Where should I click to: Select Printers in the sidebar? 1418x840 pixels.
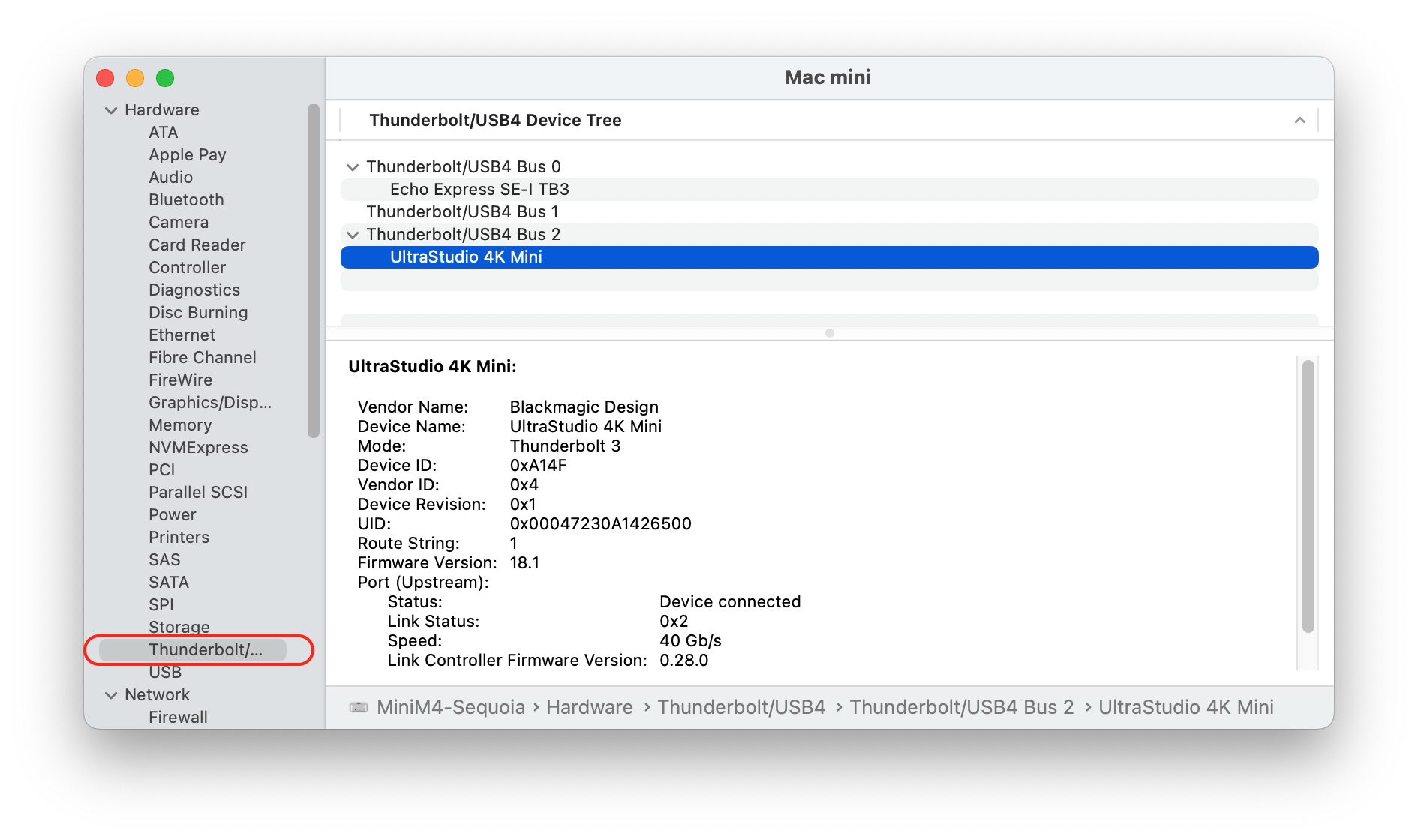coord(179,538)
